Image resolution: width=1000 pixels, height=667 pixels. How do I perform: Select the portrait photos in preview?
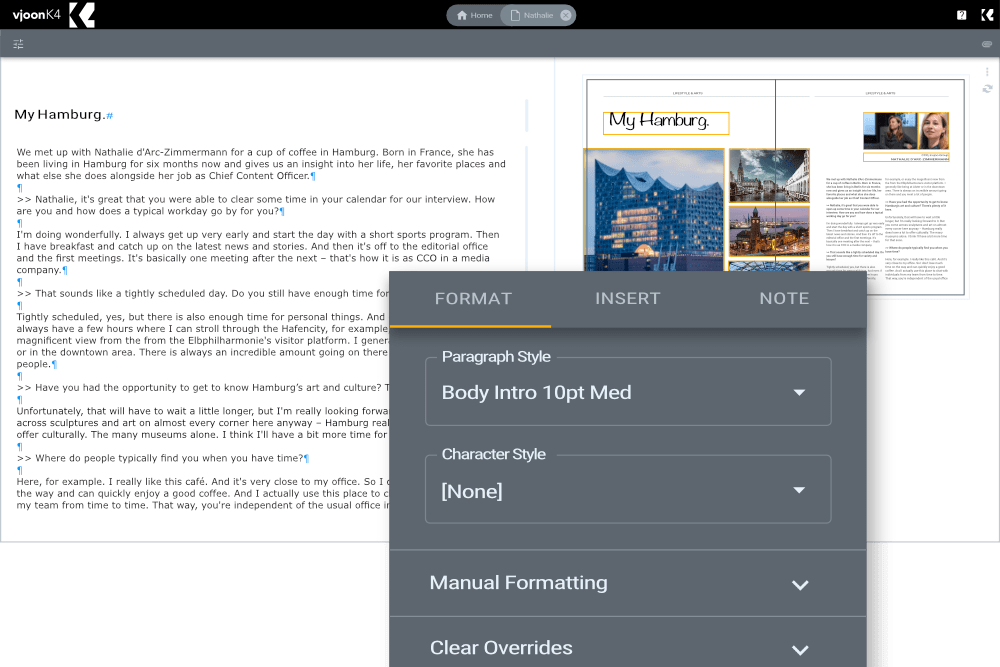[x=906, y=131]
